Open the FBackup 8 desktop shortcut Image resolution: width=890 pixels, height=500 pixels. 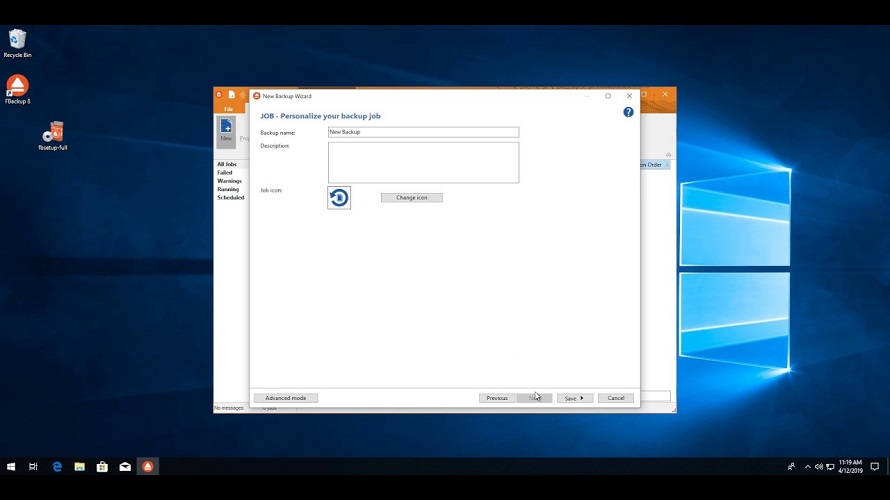click(18, 89)
